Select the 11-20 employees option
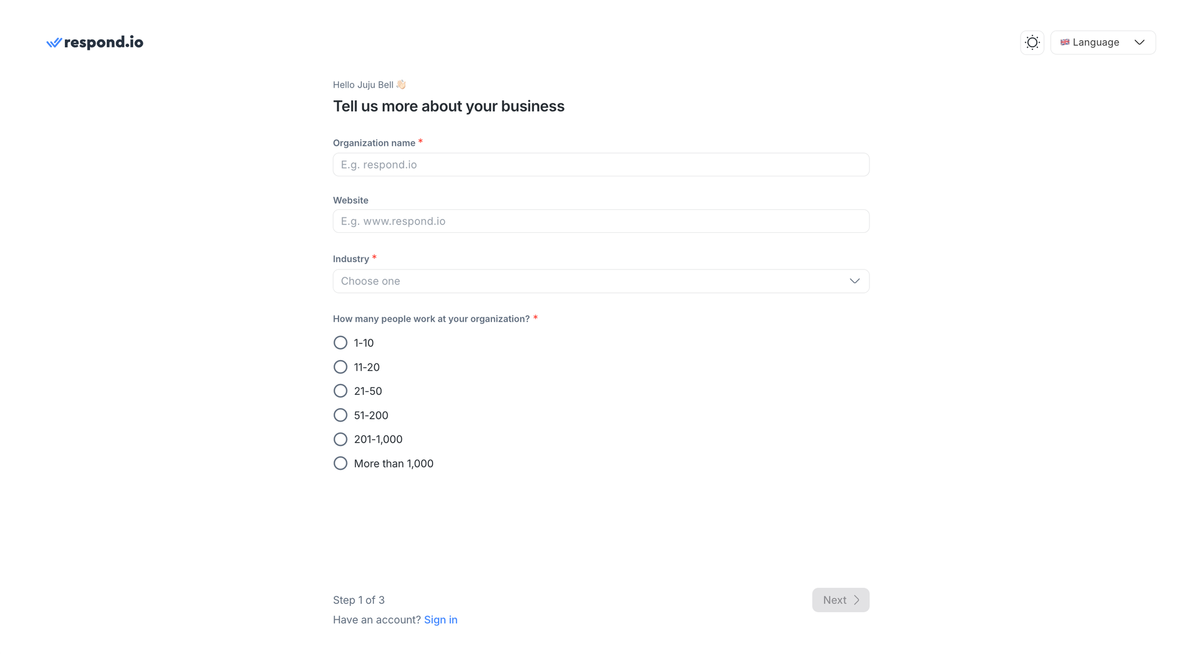This screenshot has width=1200, height=654. pyautogui.click(x=340, y=366)
